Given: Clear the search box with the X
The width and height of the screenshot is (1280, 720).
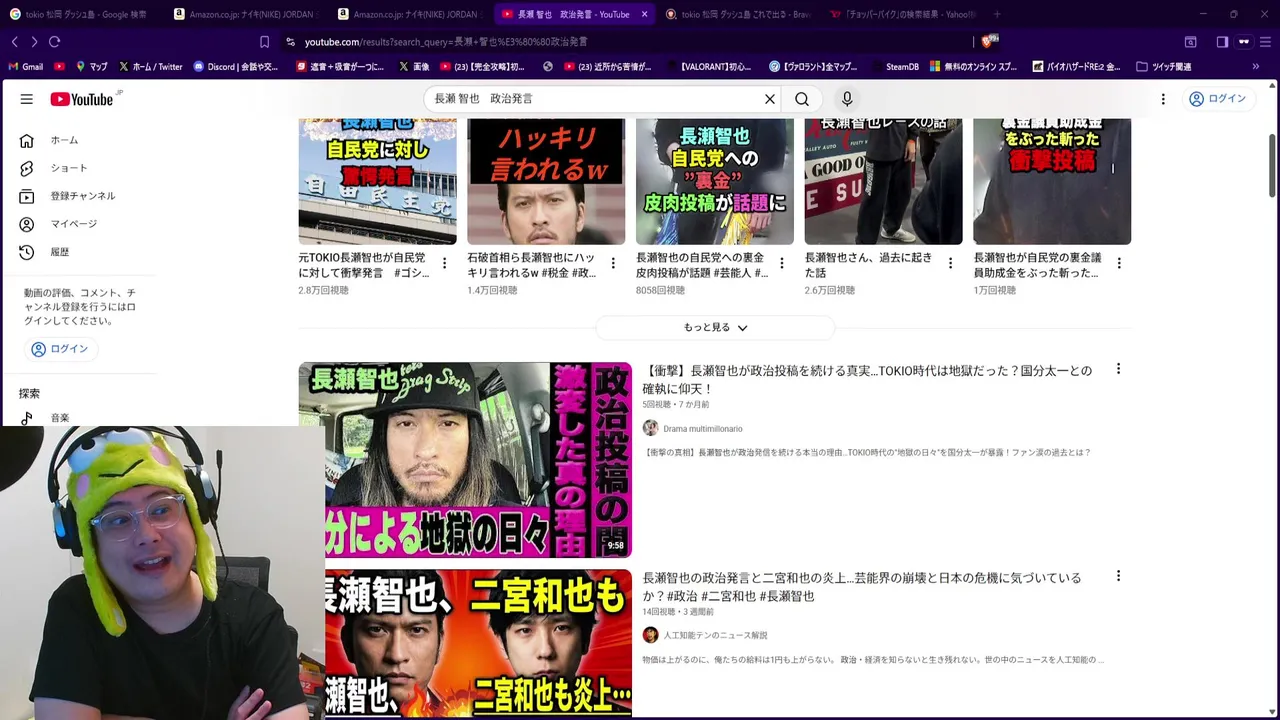Looking at the screenshot, I should (x=770, y=99).
